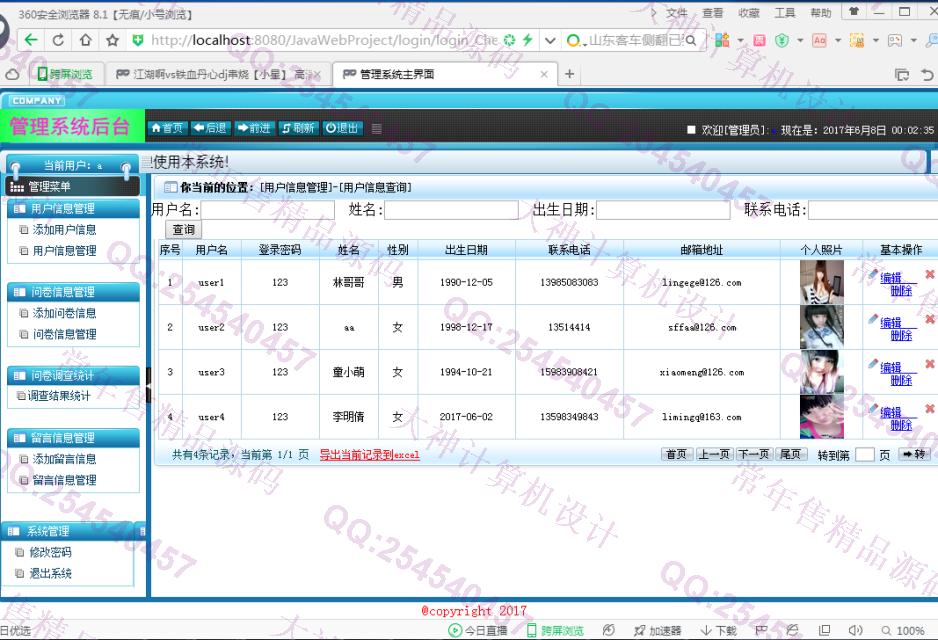Screen dimensions: 938x640
Task: Click the 上一页 pagination button
Action: coord(714,454)
